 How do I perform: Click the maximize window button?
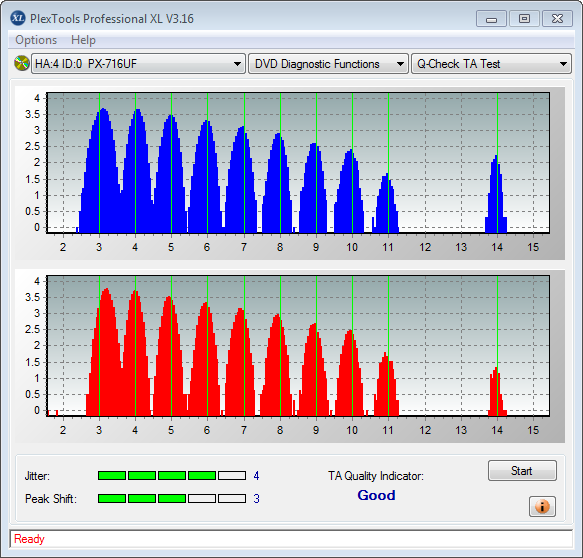click(x=524, y=19)
